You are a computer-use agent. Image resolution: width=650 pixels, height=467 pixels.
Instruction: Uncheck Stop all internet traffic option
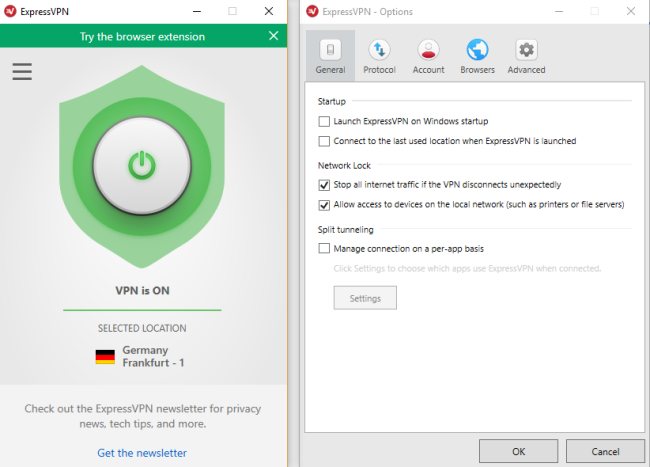tap(324, 185)
